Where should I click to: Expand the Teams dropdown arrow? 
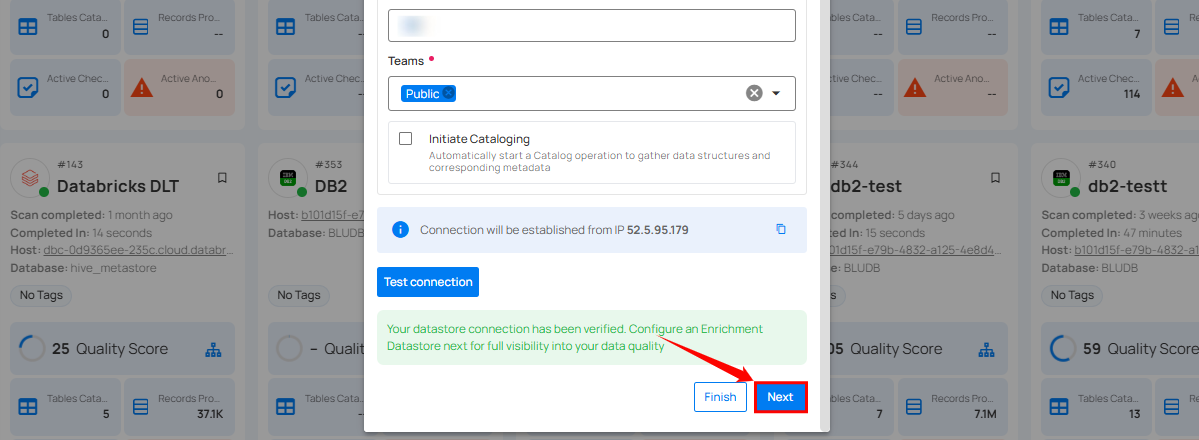[776, 93]
